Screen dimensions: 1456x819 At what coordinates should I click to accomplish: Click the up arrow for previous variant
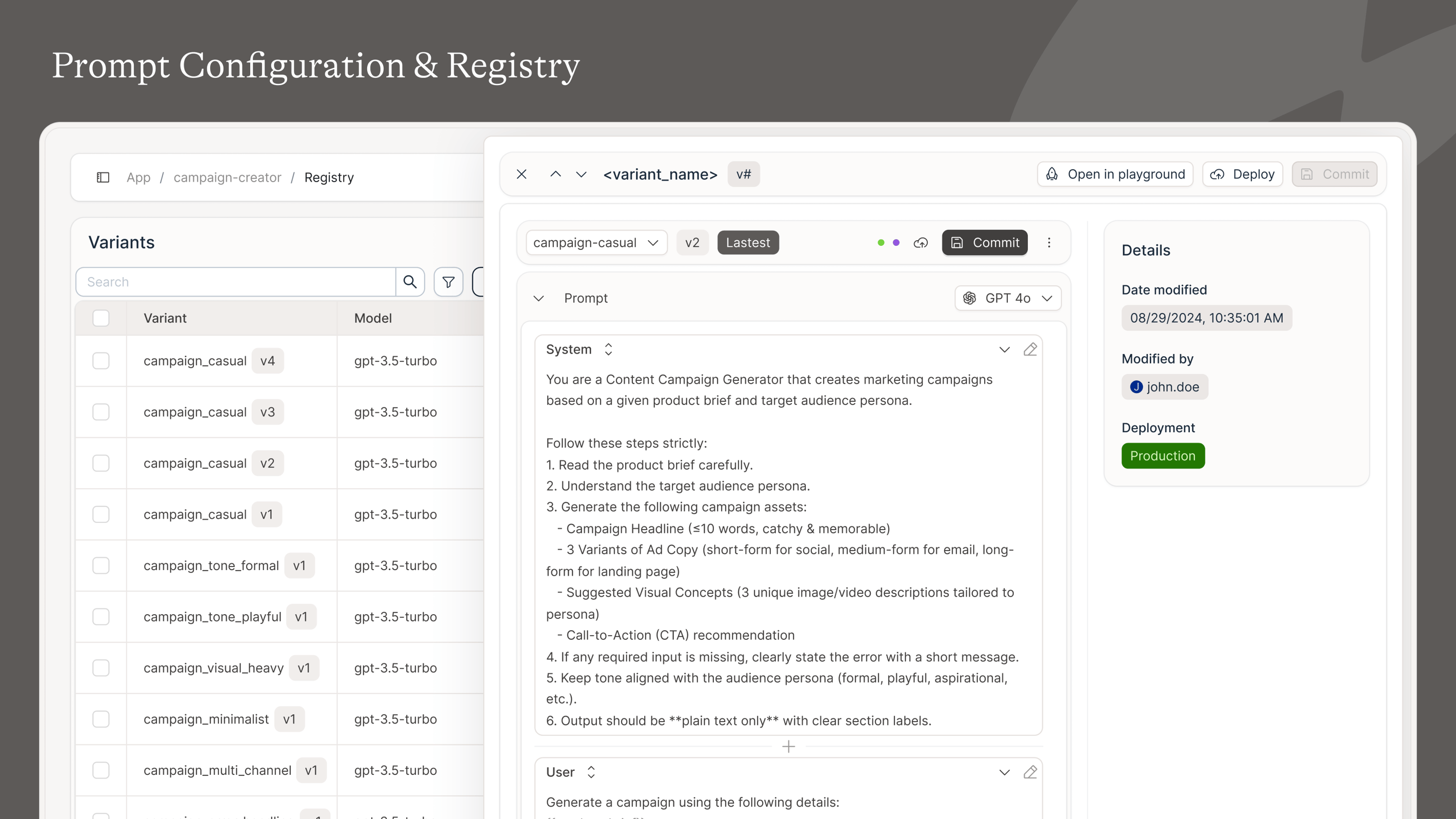coord(555,174)
